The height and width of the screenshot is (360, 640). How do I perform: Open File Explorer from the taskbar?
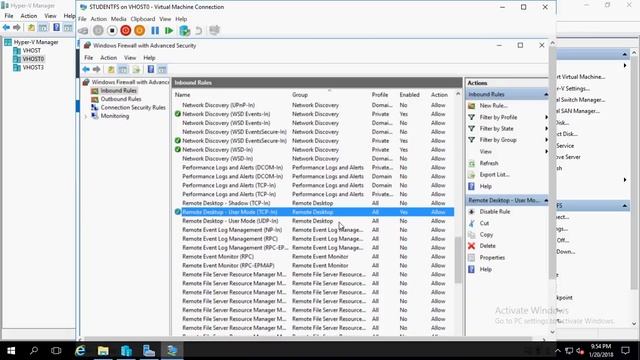click(103, 351)
